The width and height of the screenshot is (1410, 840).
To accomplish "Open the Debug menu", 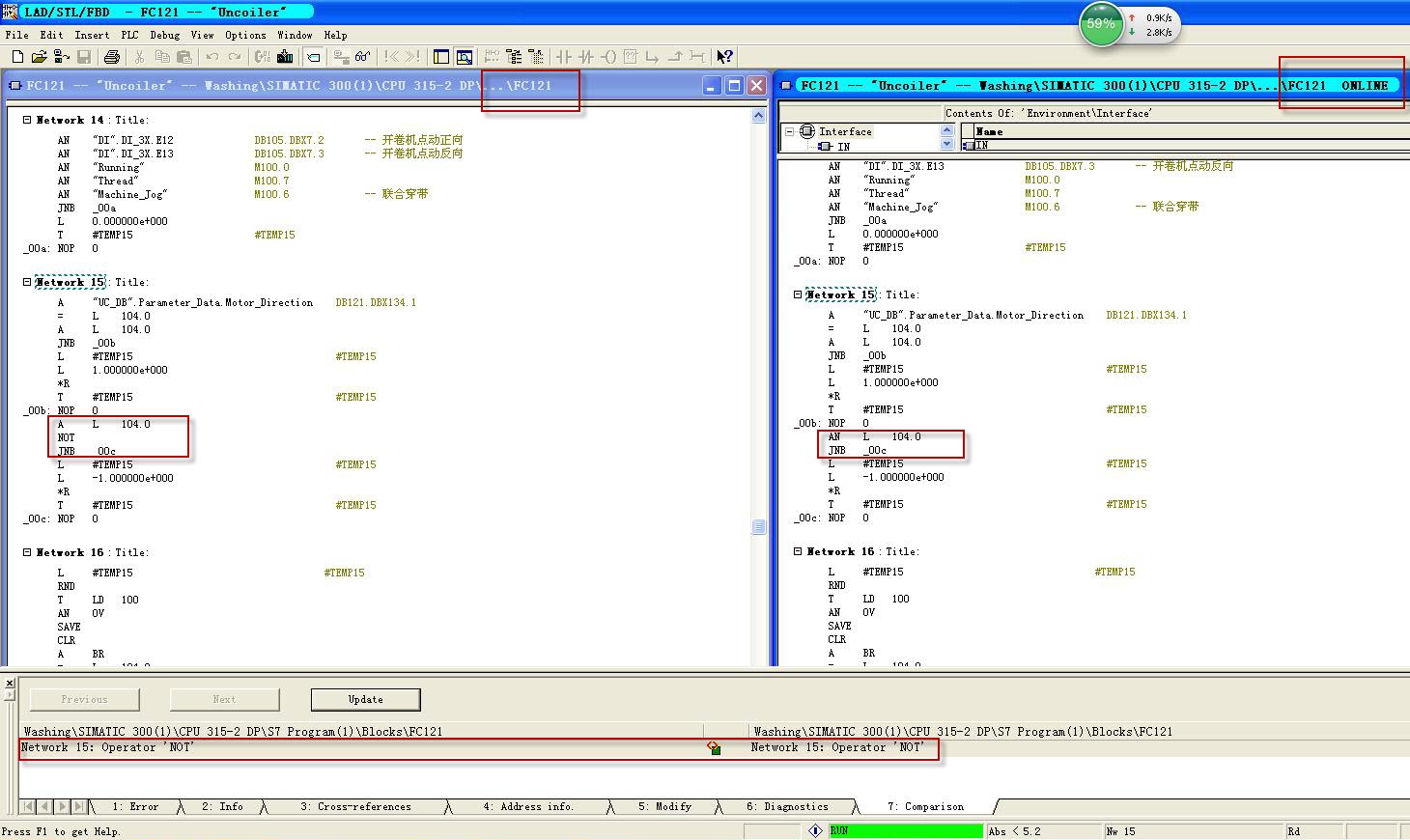I will point(164,35).
